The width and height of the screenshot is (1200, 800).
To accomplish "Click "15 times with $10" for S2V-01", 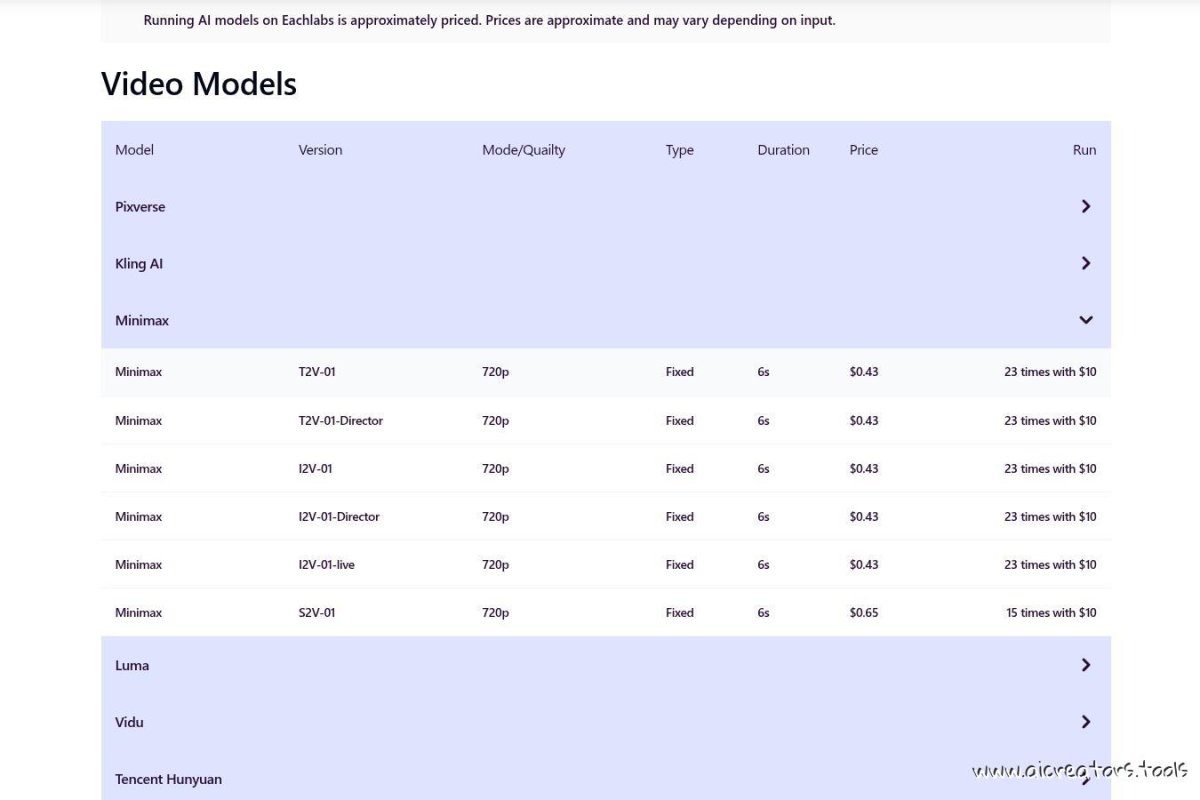I will (1050, 612).
